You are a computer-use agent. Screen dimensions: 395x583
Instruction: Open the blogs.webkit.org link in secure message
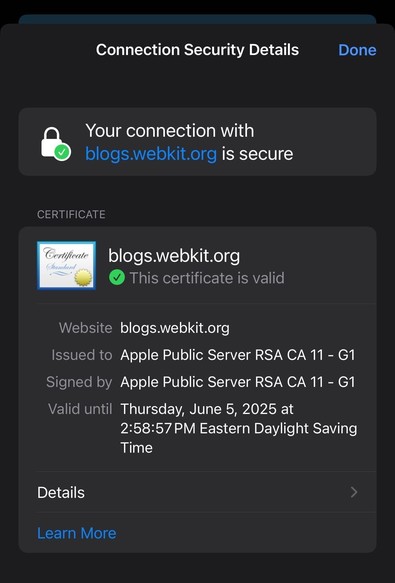click(151, 154)
